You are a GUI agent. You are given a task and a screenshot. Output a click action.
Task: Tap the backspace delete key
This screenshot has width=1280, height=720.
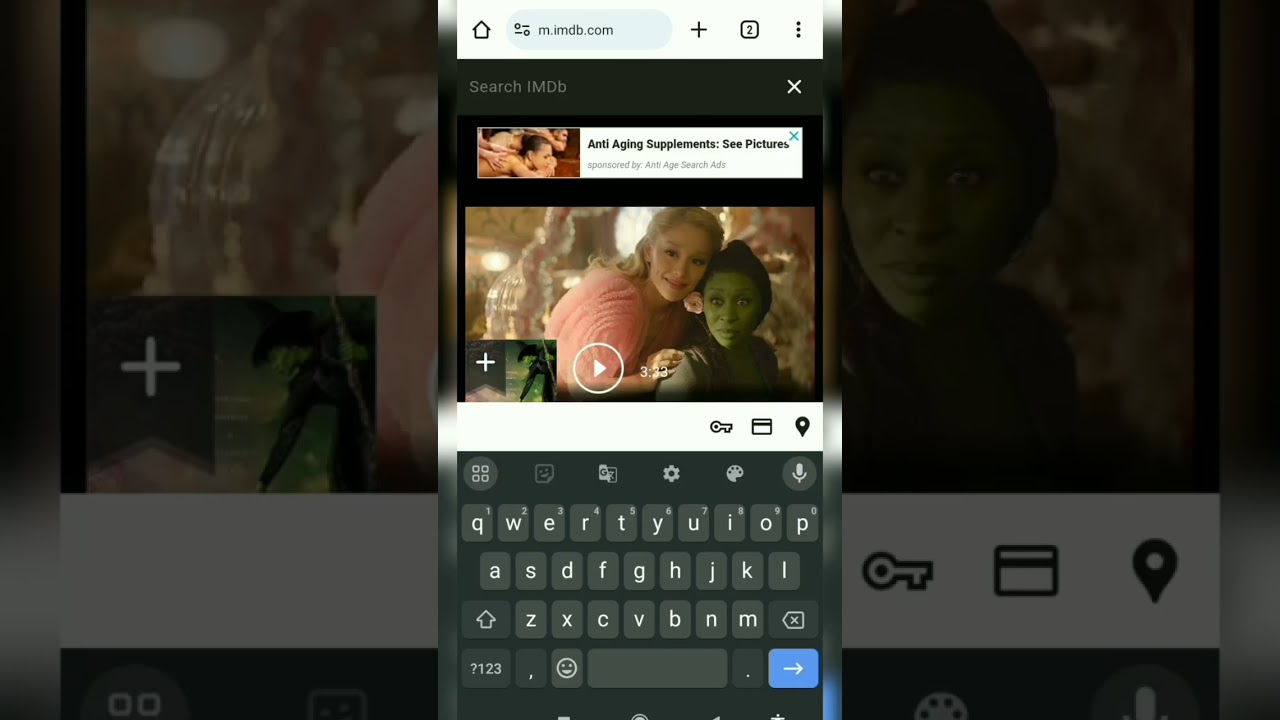(x=793, y=620)
